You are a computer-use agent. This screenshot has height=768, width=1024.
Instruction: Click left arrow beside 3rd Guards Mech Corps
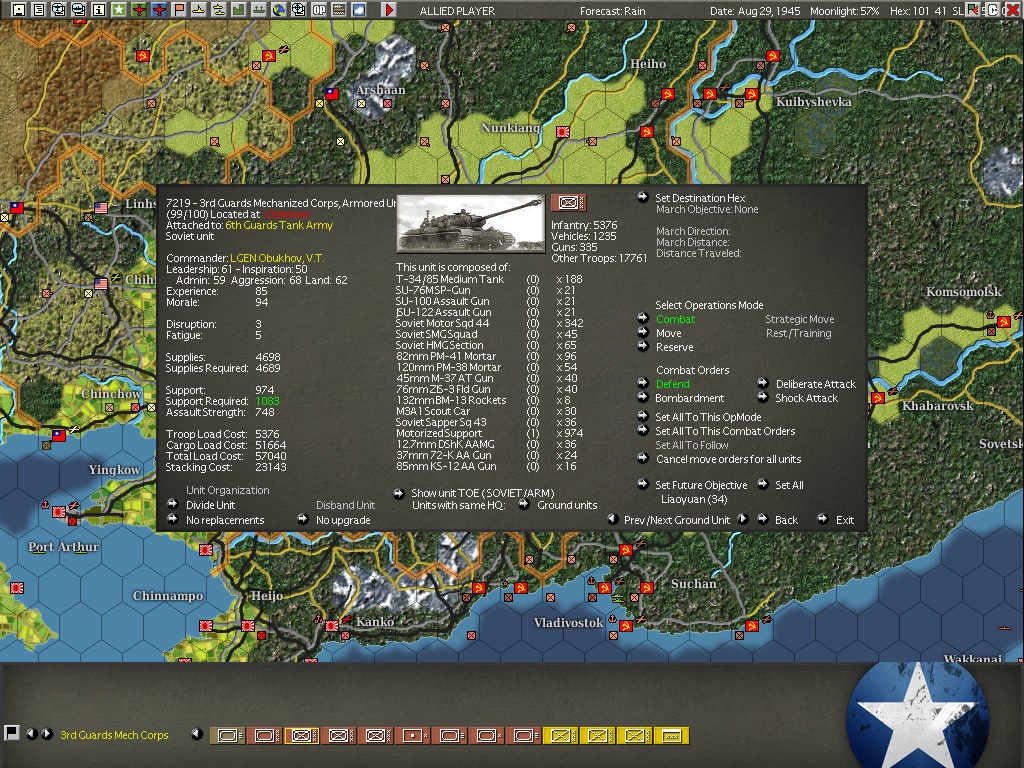click(x=31, y=734)
